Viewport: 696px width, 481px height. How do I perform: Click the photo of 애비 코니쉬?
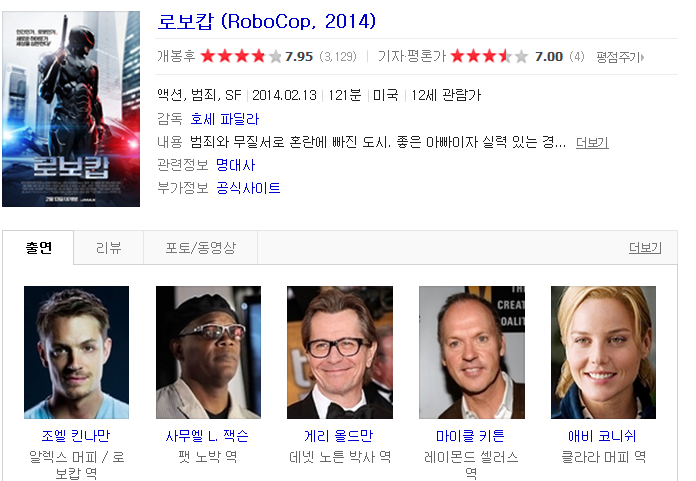603,352
